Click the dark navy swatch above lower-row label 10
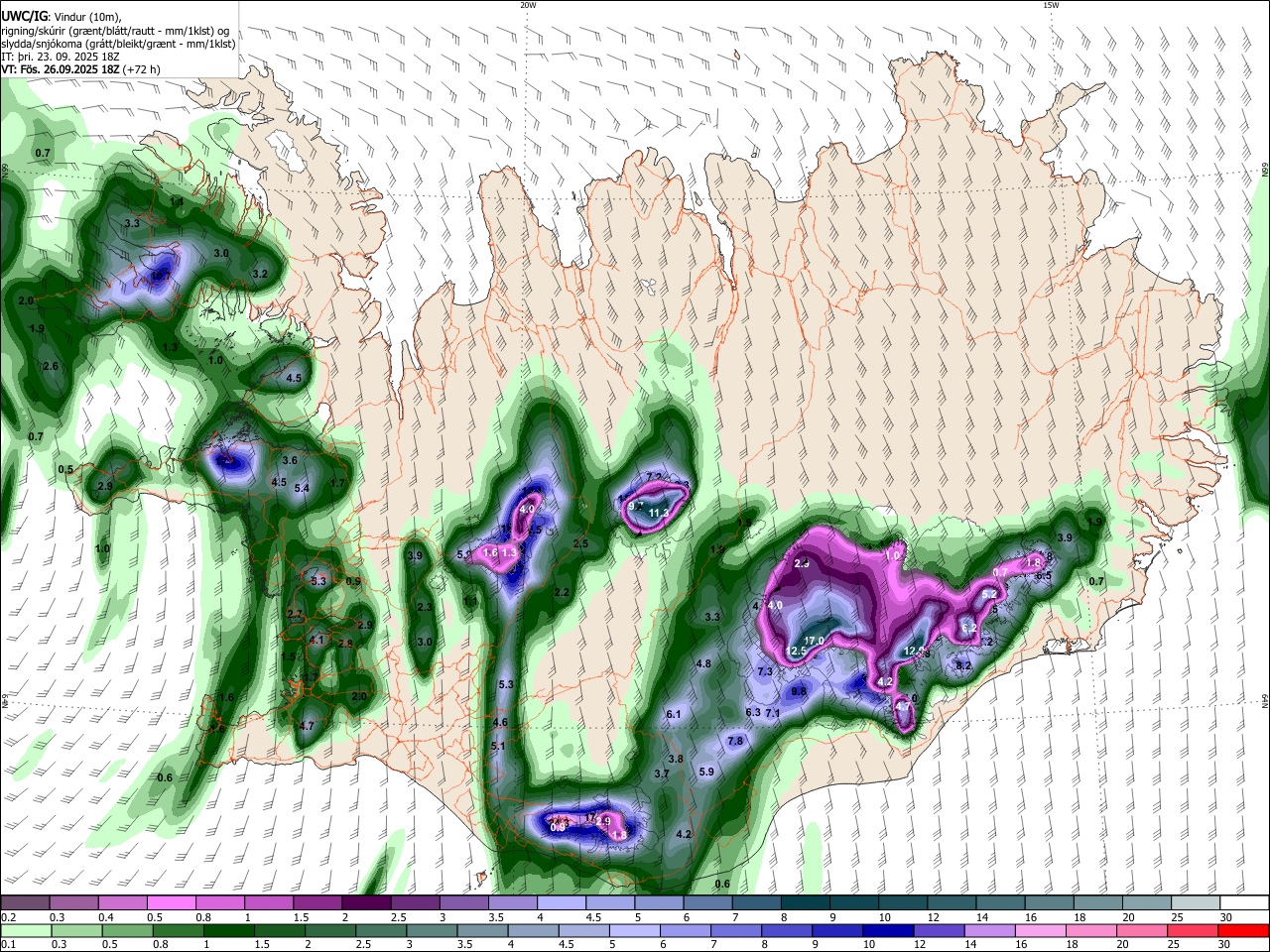Viewport: 1270px width, 952px height. pyautogui.click(x=888, y=931)
